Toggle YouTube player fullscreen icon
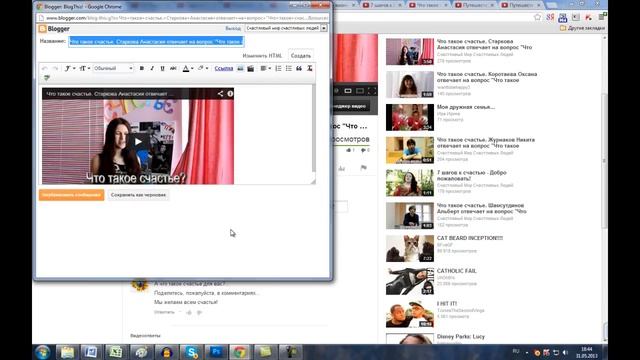The image size is (640, 360). 371,91
